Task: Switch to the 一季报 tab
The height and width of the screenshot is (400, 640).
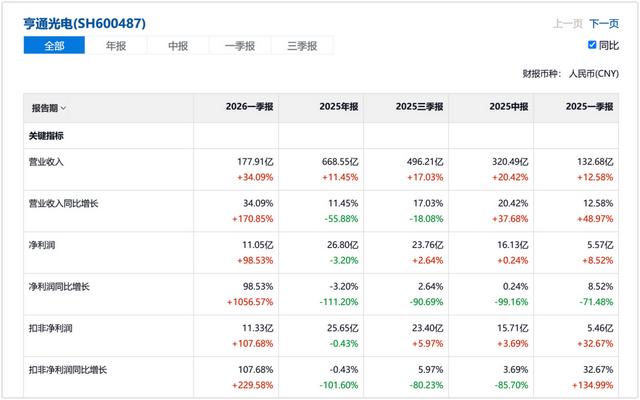Action: [x=240, y=45]
